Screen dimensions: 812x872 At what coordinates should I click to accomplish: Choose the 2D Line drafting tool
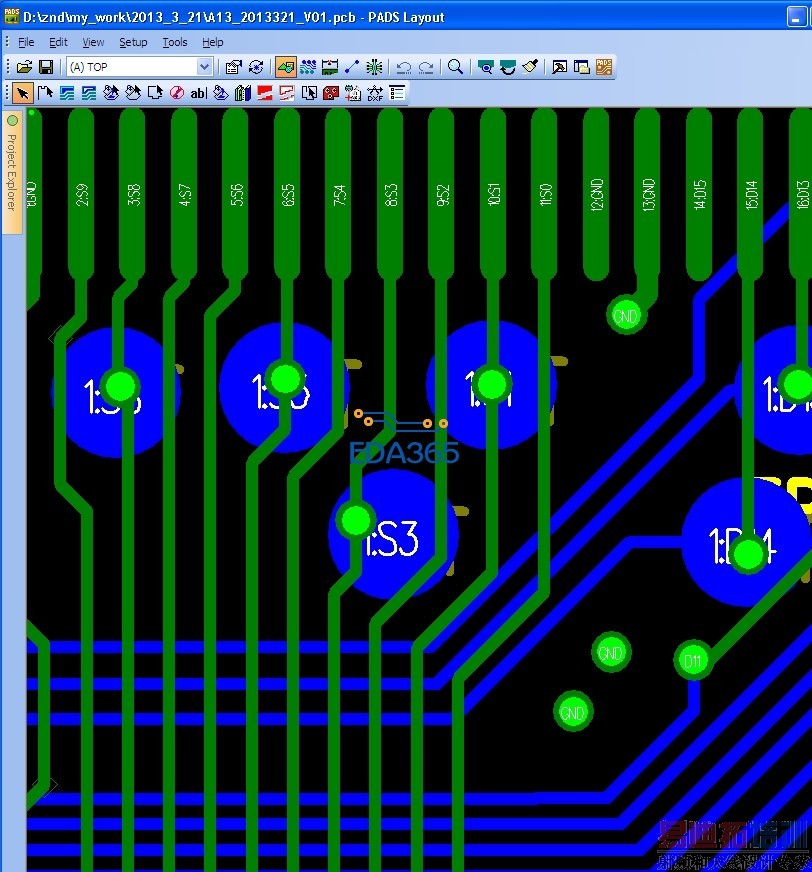coord(45,93)
